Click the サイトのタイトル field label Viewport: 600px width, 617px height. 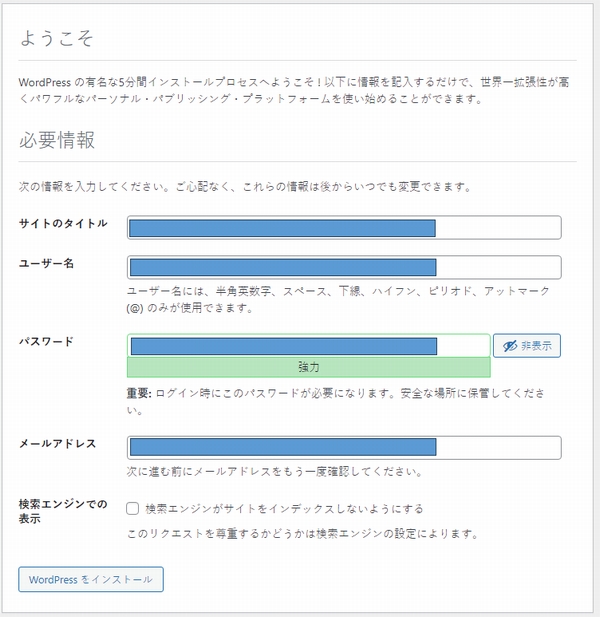coord(63,223)
